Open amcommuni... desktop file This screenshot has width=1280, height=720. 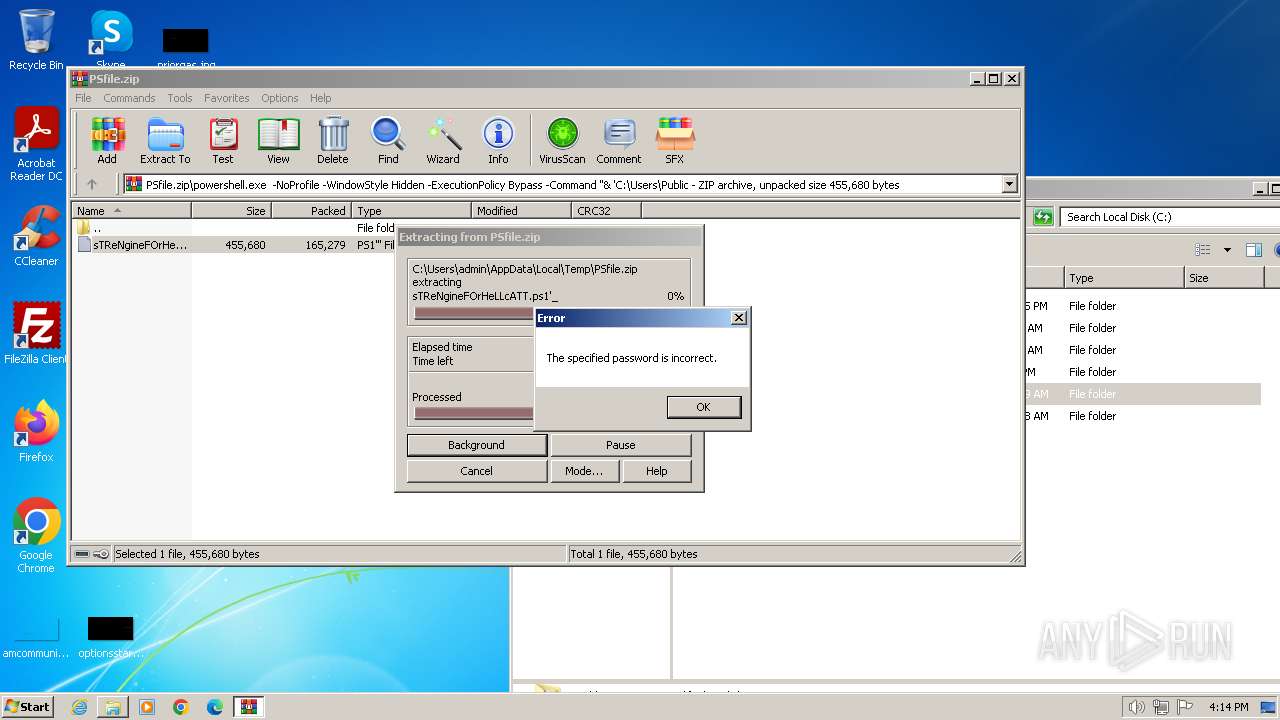tap(36, 636)
